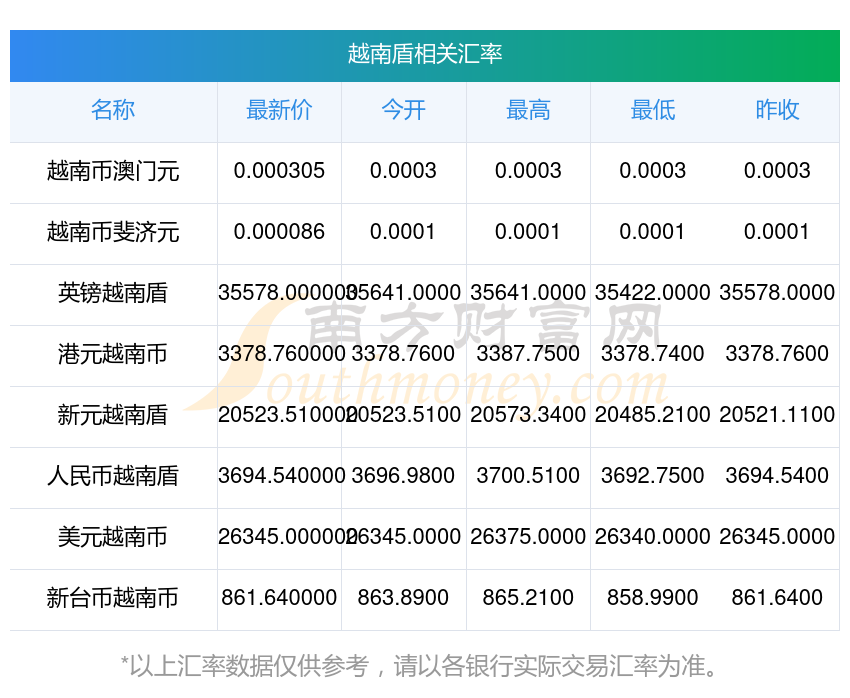The width and height of the screenshot is (850, 698).
Task: Click the previous close 861.6400
Action: click(x=777, y=598)
